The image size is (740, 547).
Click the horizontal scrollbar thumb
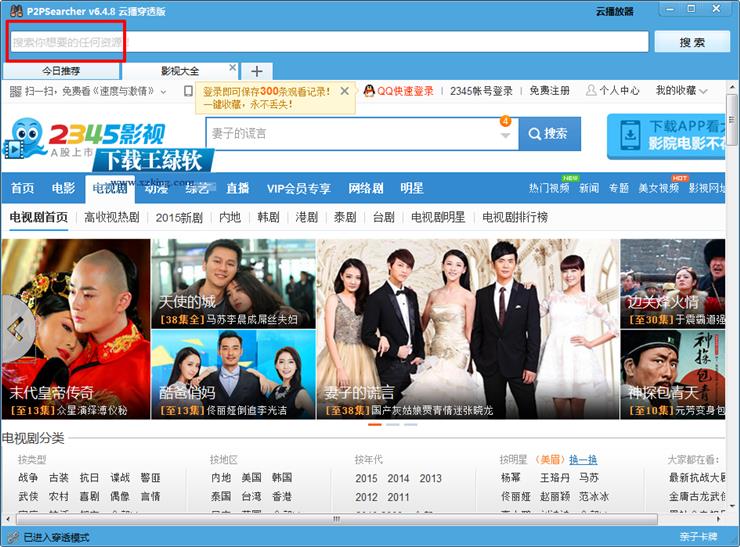click(x=336, y=519)
